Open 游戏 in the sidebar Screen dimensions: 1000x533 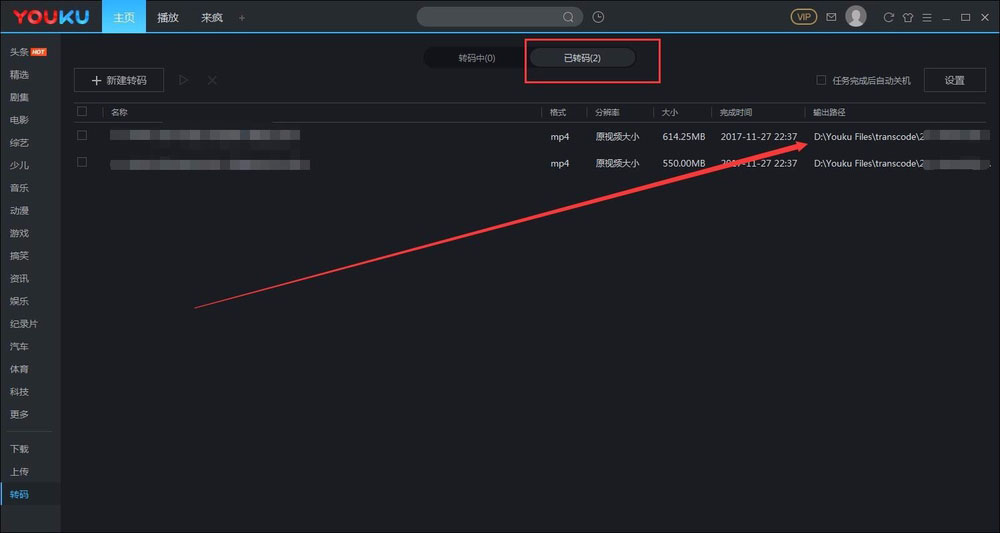click(19, 233)
